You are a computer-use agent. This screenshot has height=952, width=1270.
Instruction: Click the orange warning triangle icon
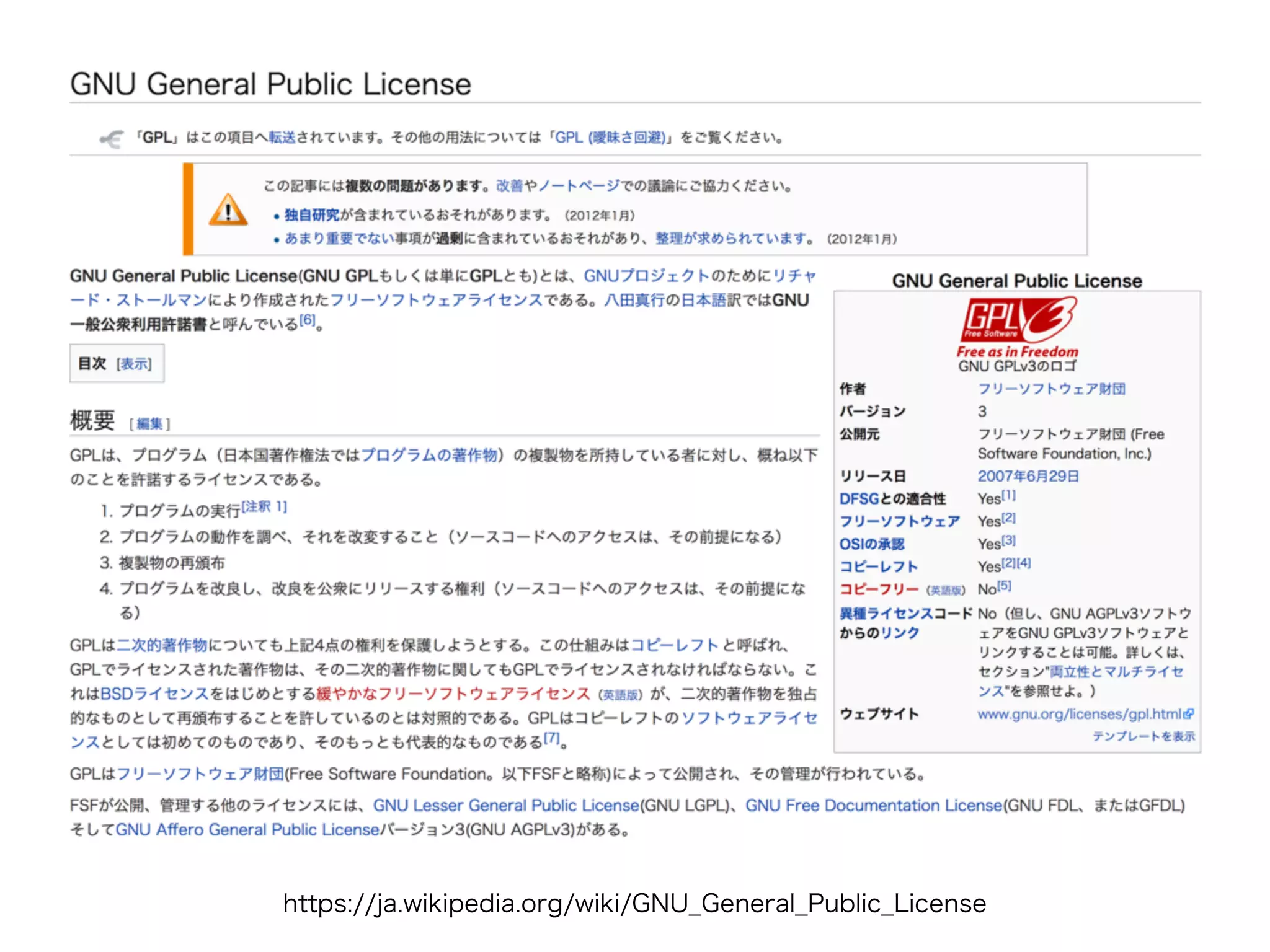(228, 209)
